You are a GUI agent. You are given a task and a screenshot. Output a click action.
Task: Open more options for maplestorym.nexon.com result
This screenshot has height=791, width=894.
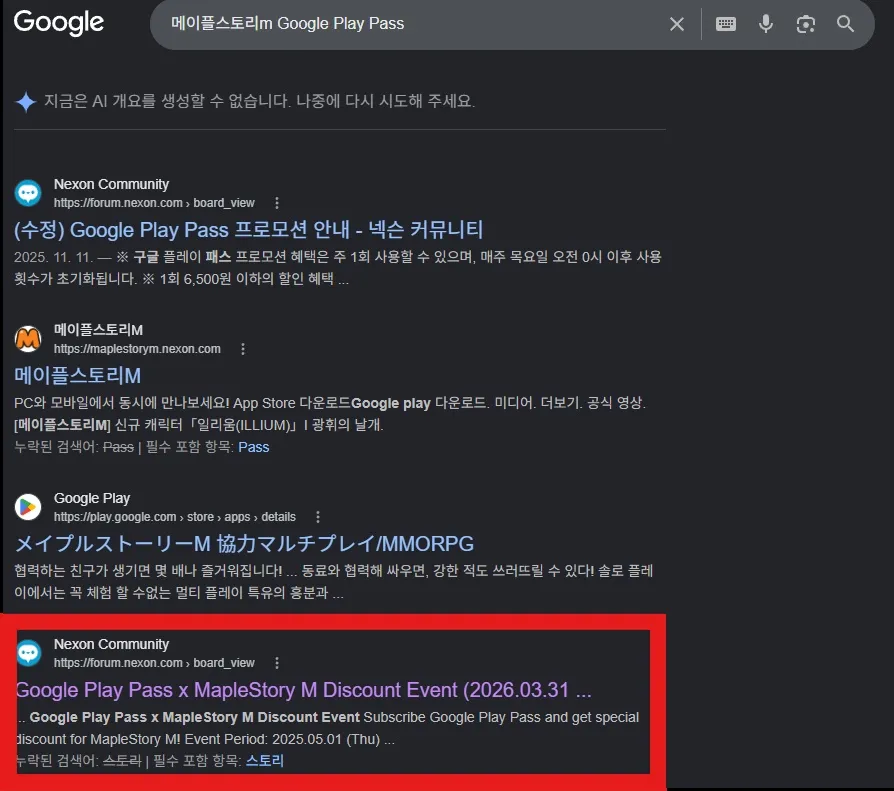[x=243, y=349]
